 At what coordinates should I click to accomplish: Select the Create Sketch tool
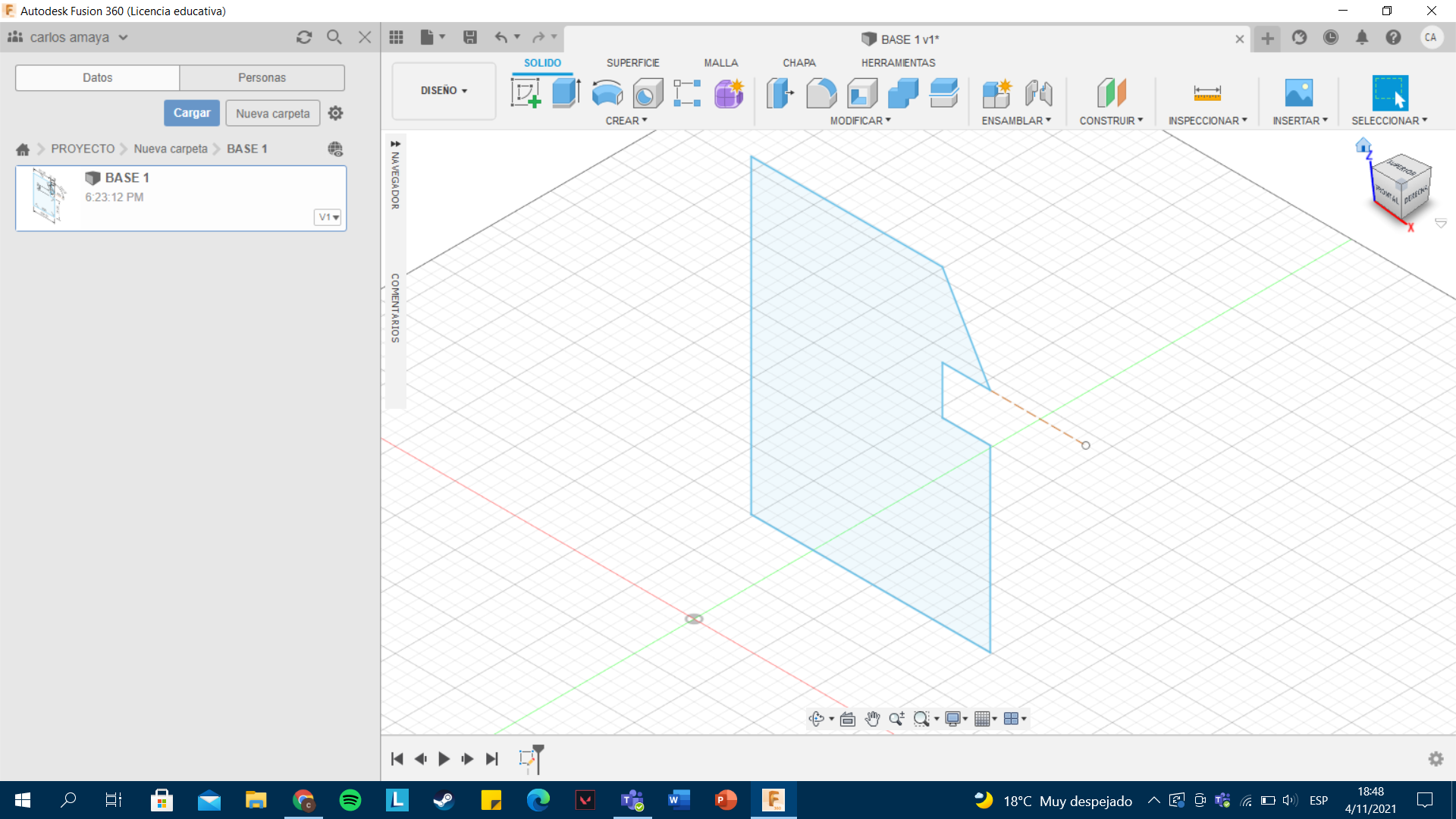coord(526,93)
